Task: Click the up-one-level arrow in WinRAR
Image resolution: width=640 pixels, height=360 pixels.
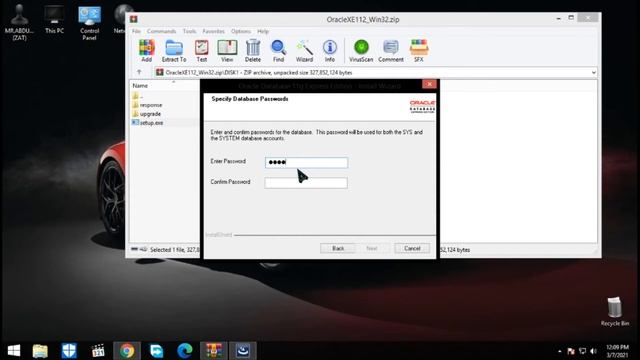Action: tap(139, 72)
